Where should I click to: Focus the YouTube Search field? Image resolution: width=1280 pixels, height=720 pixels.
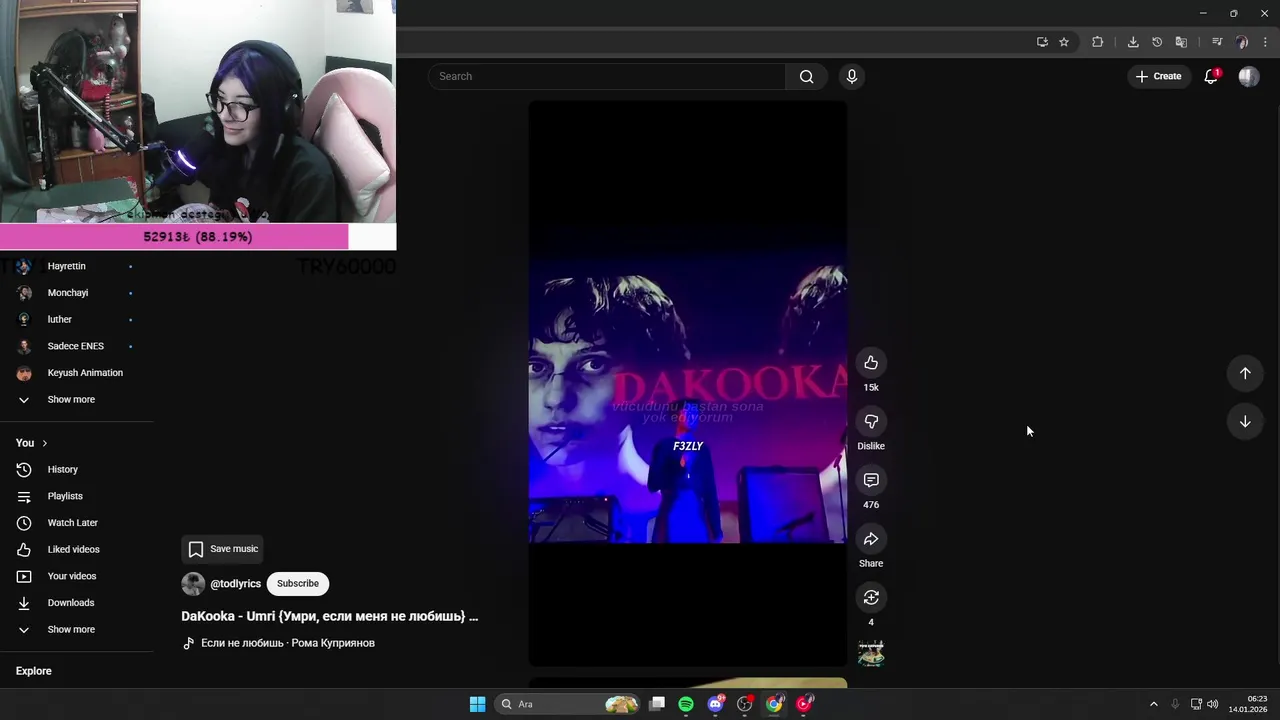coord(607,77)
